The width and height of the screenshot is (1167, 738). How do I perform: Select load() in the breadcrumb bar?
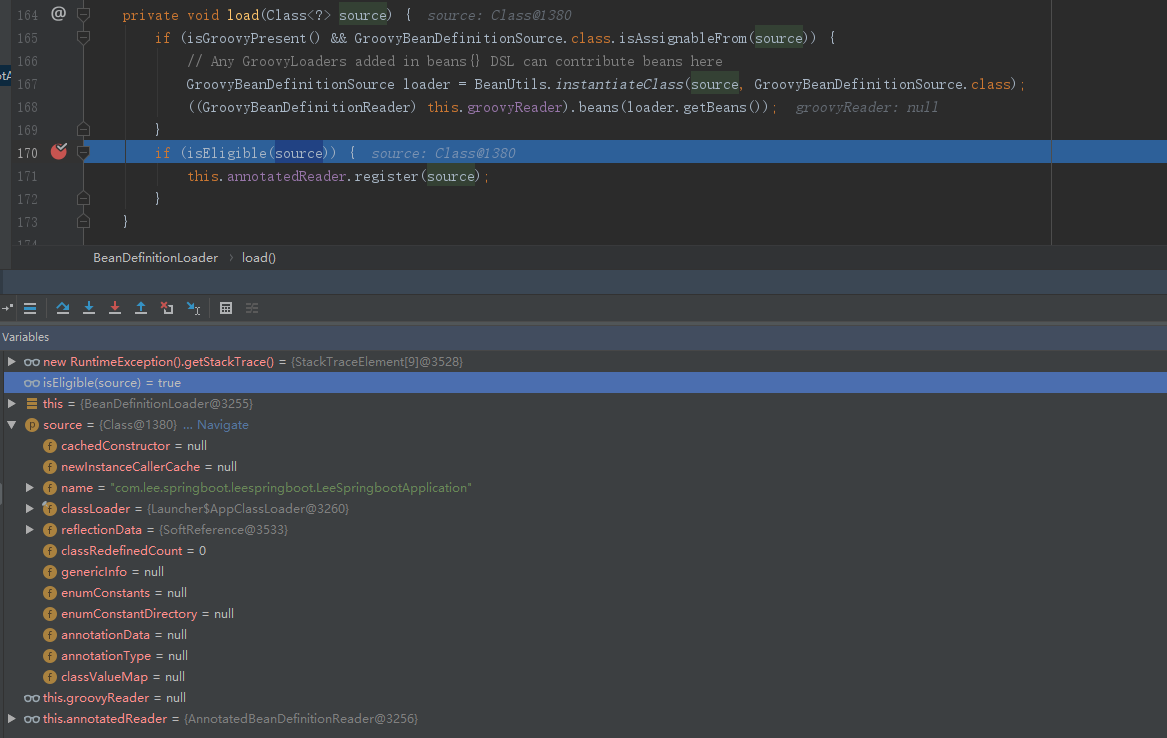(259, 257)
